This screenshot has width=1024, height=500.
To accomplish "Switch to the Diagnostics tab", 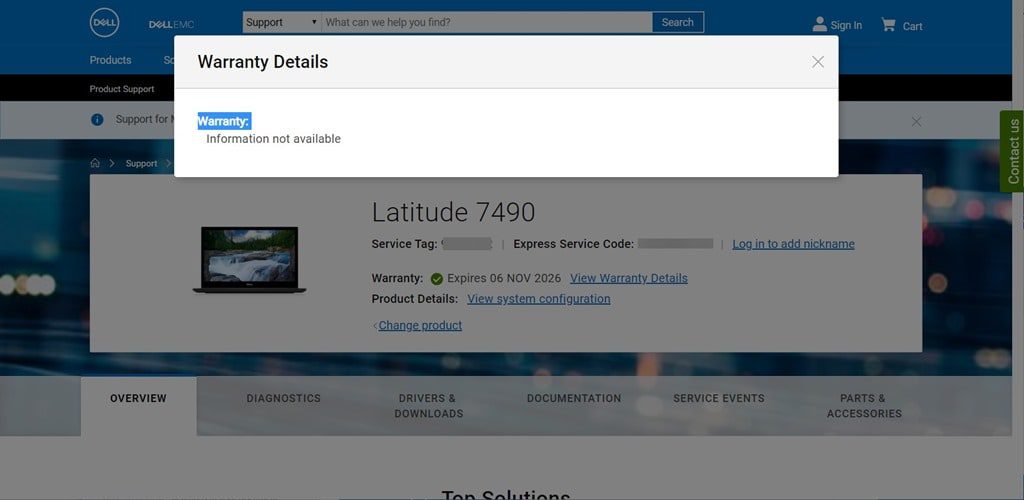I will tap(284, 398).
